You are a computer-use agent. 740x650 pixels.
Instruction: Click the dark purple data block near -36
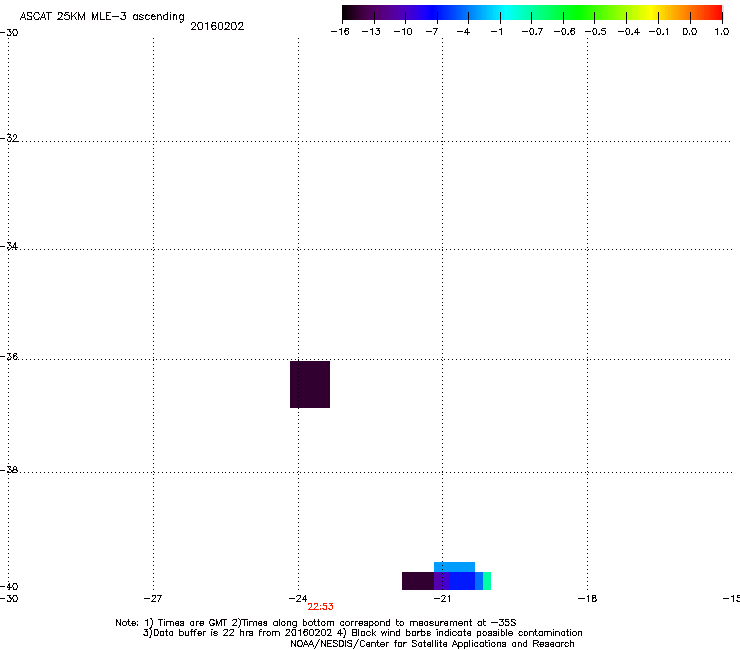pos(310,384)
